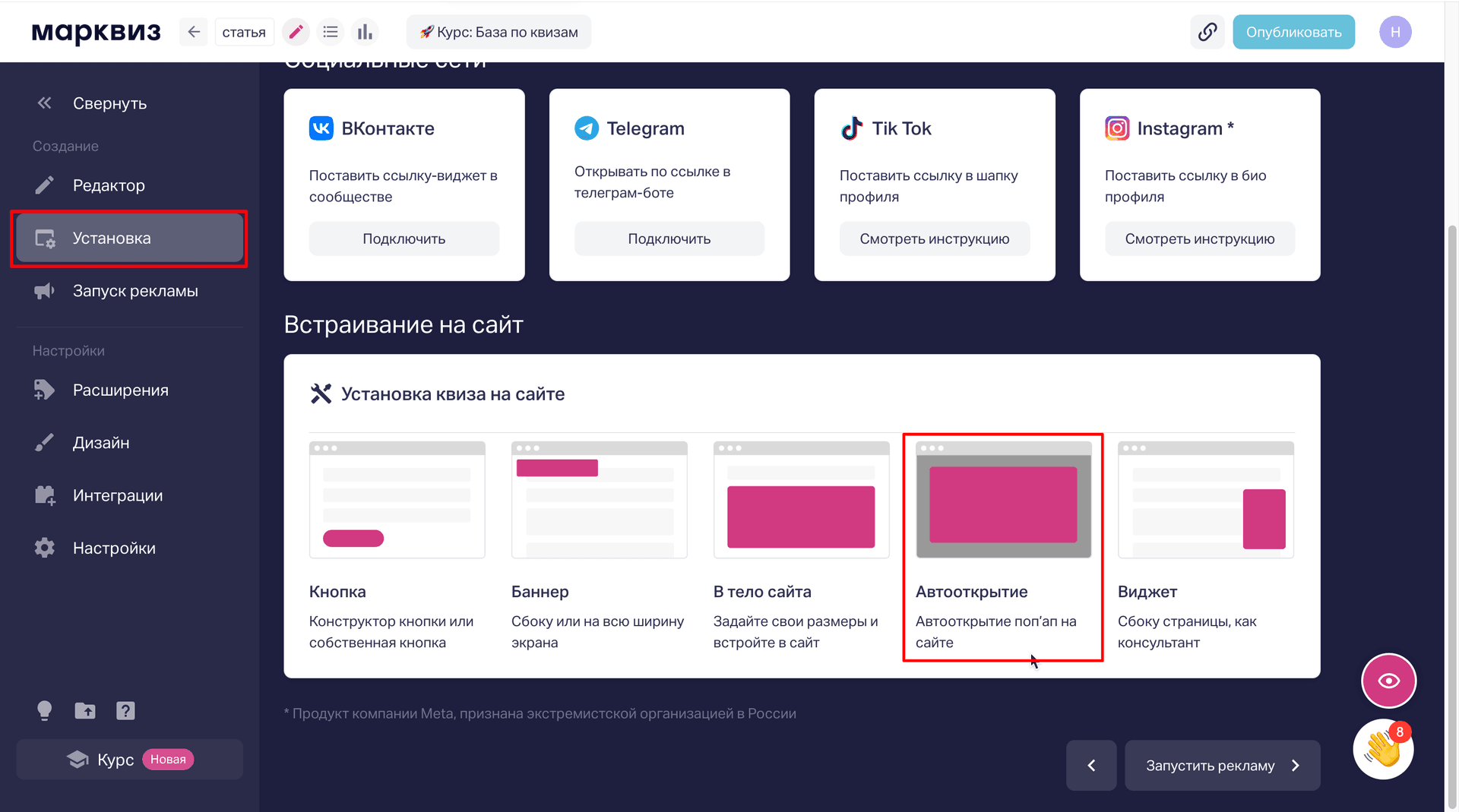Open the list view icon in the header
This screenshot has height=812, width=1459.
(331, 32)
